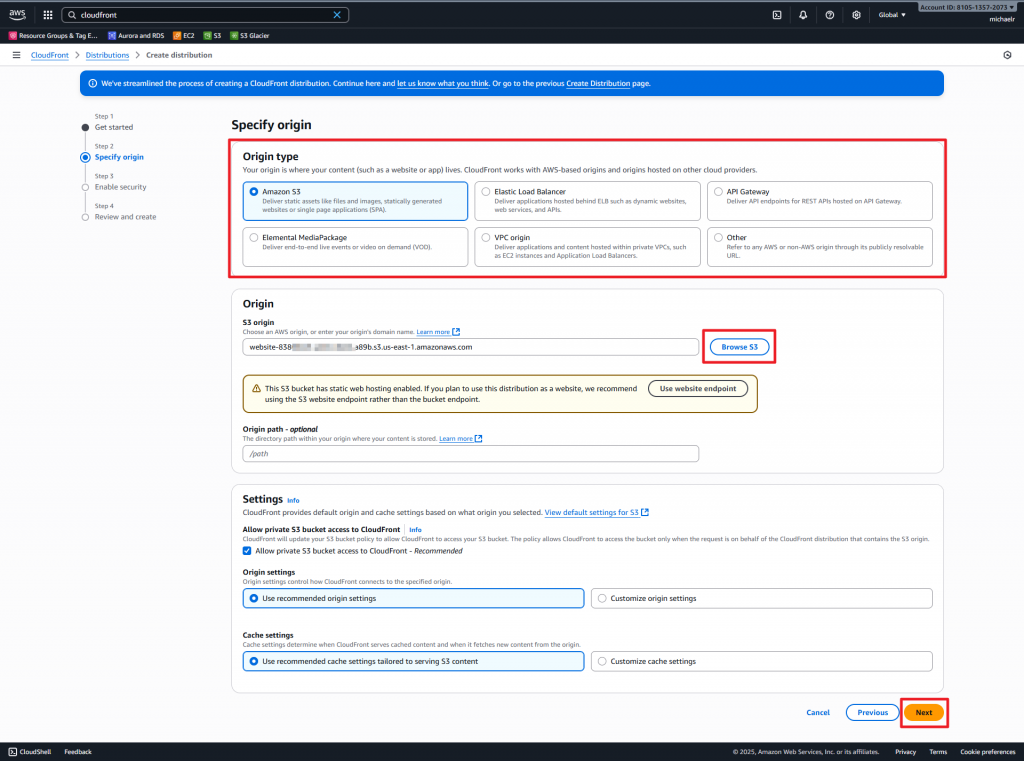Toggle Allow private S3 bucket access checkbox

click(x=247, y=551)
